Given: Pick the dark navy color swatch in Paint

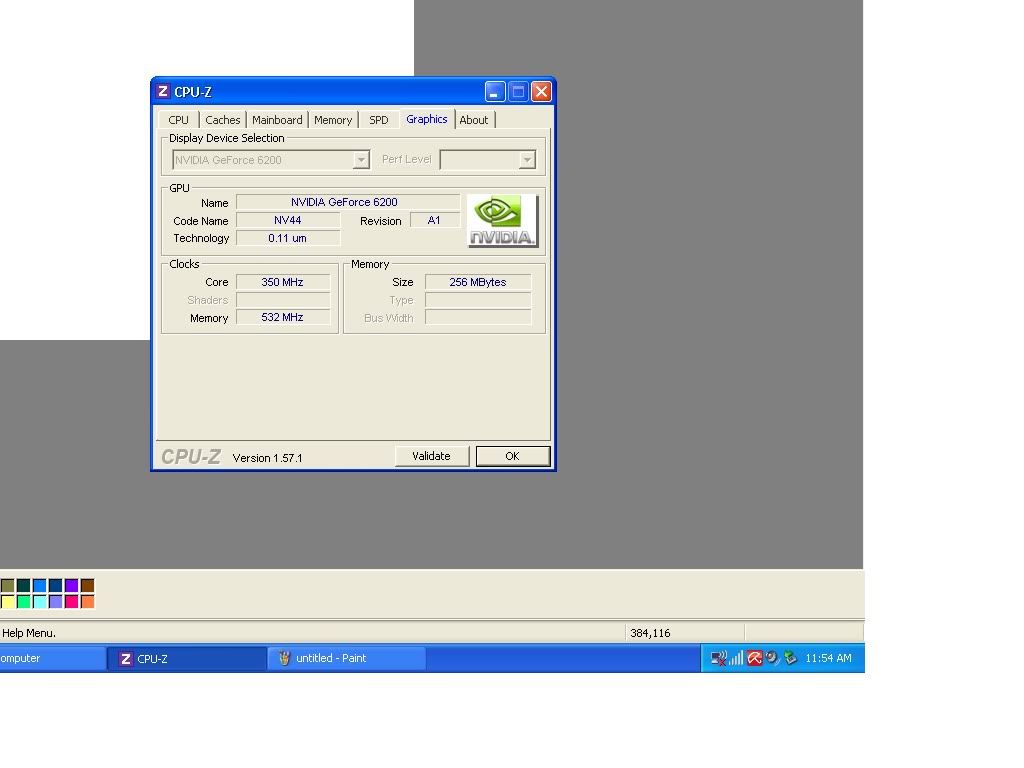Looking at the screenshot, I should coord(56,585).
